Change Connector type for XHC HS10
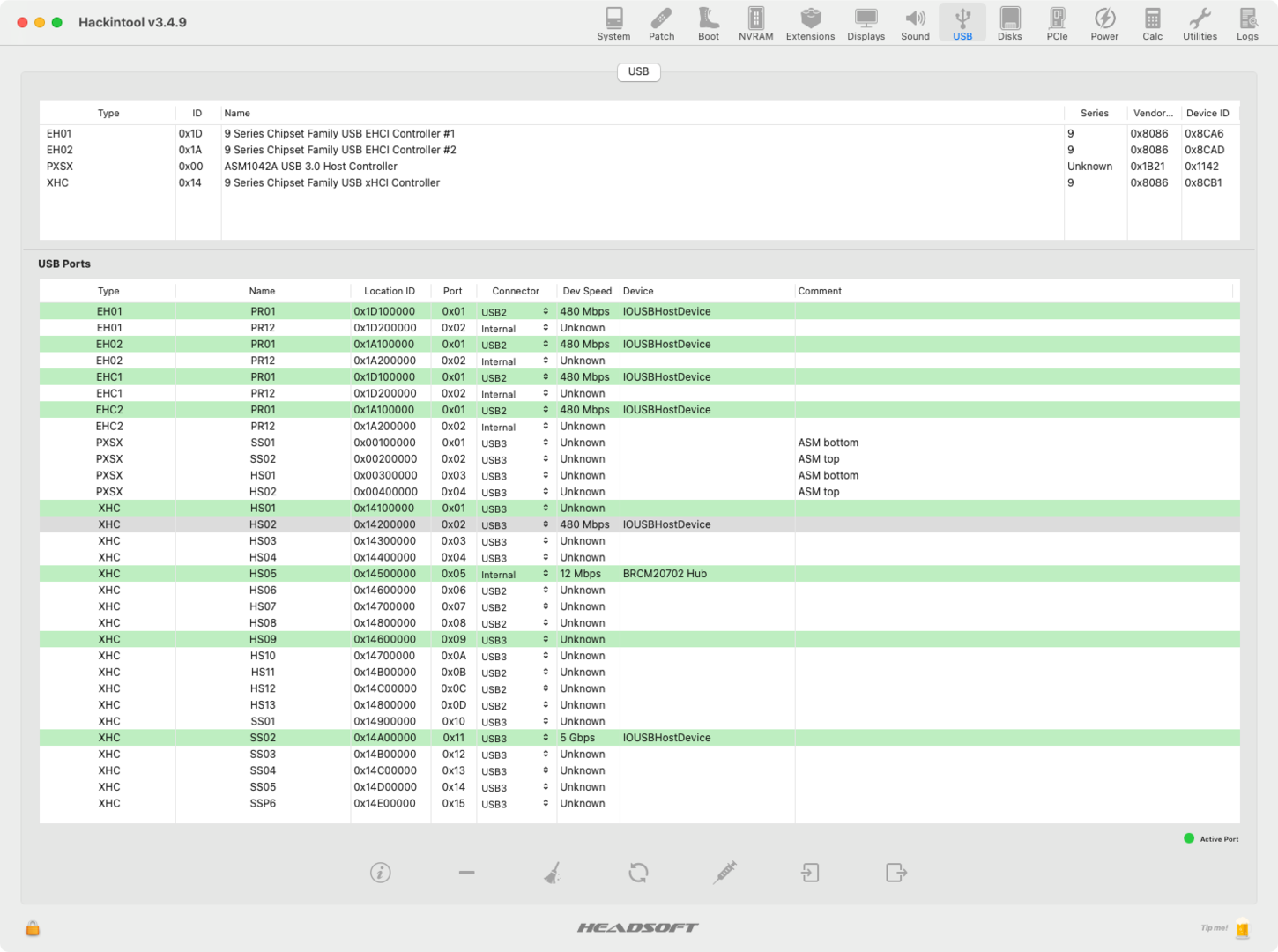Screen dimensions: 1278x952 point(515,656)
